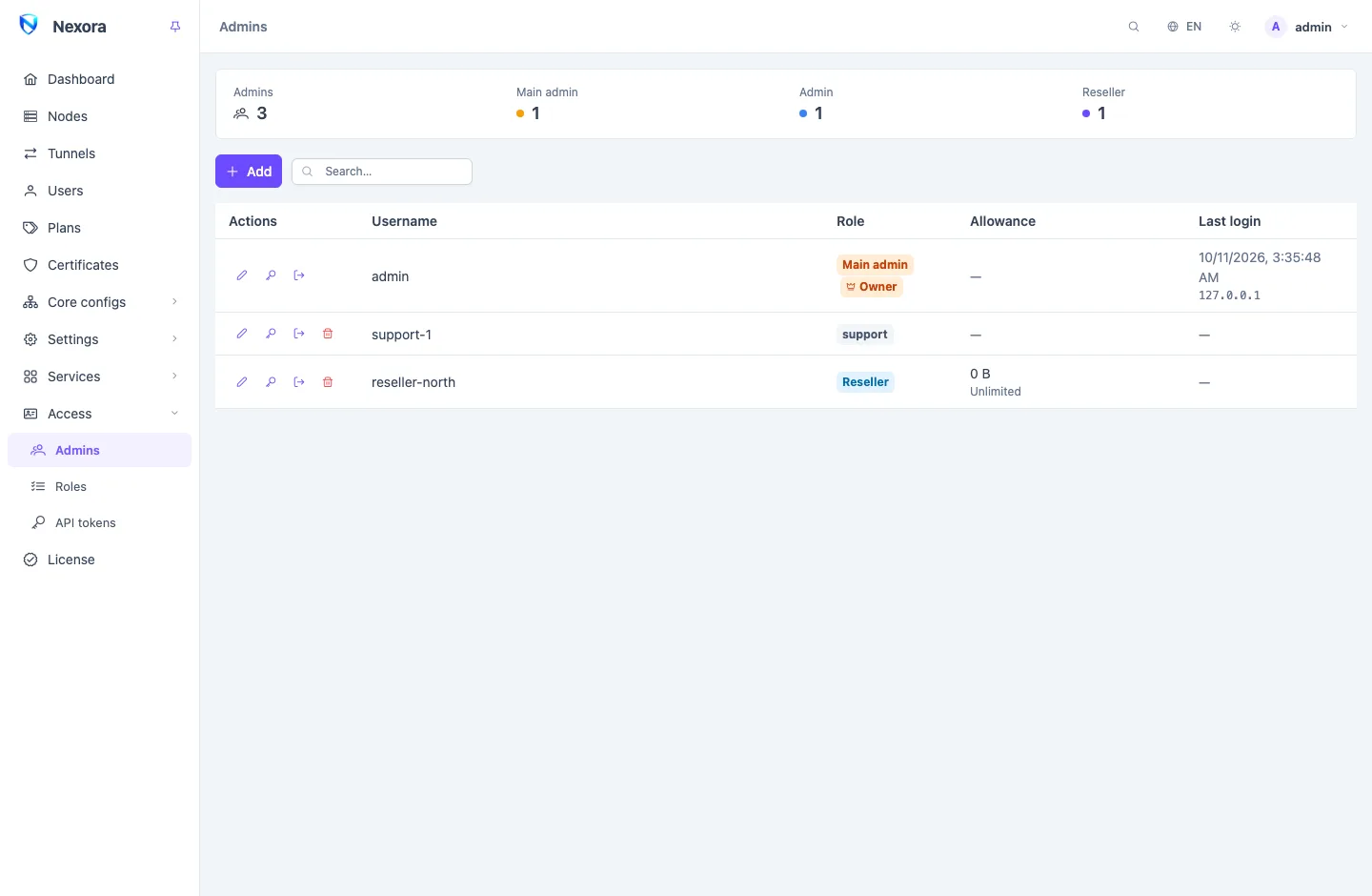Click the Tunnels arrows icon
The image size is (1372, 896).
(30, 153)
